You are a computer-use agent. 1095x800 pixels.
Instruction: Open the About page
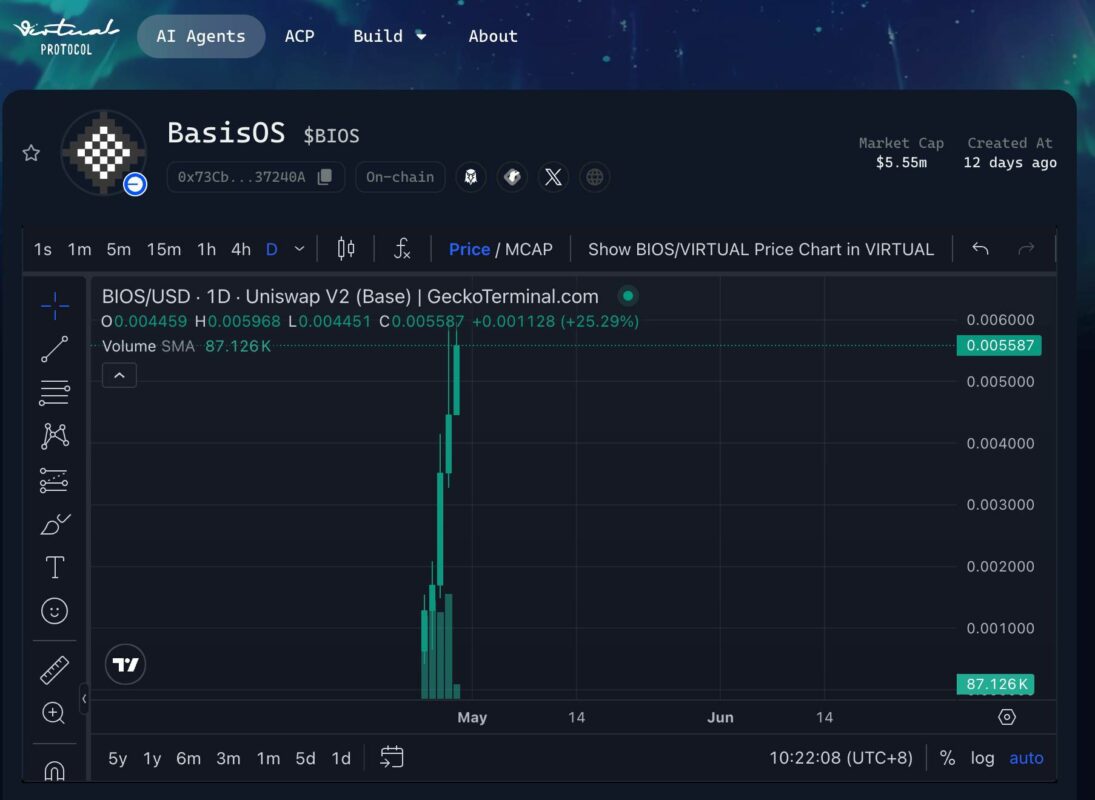(x=493, y=36)
